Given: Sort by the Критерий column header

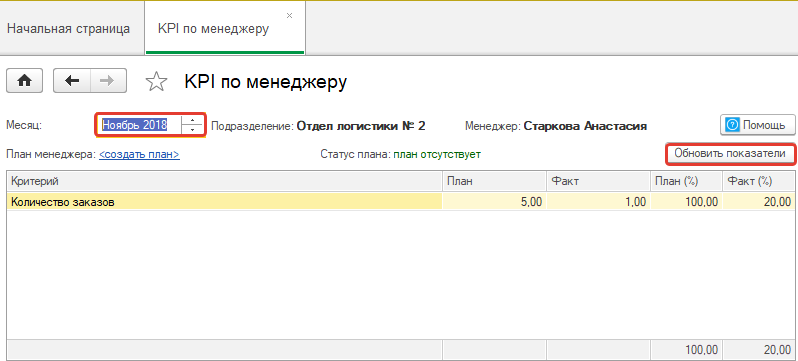Looking at the screenshot, I should pos(224,181).
